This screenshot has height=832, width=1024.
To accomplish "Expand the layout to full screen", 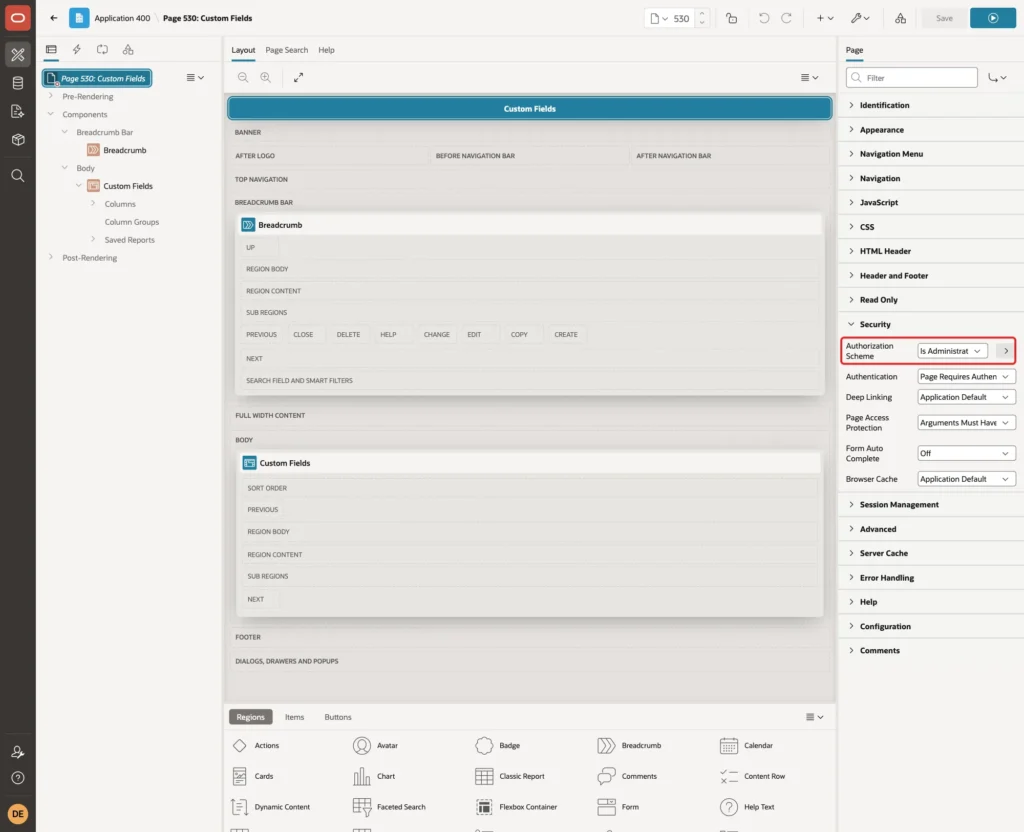I will (x=298, y=78).
